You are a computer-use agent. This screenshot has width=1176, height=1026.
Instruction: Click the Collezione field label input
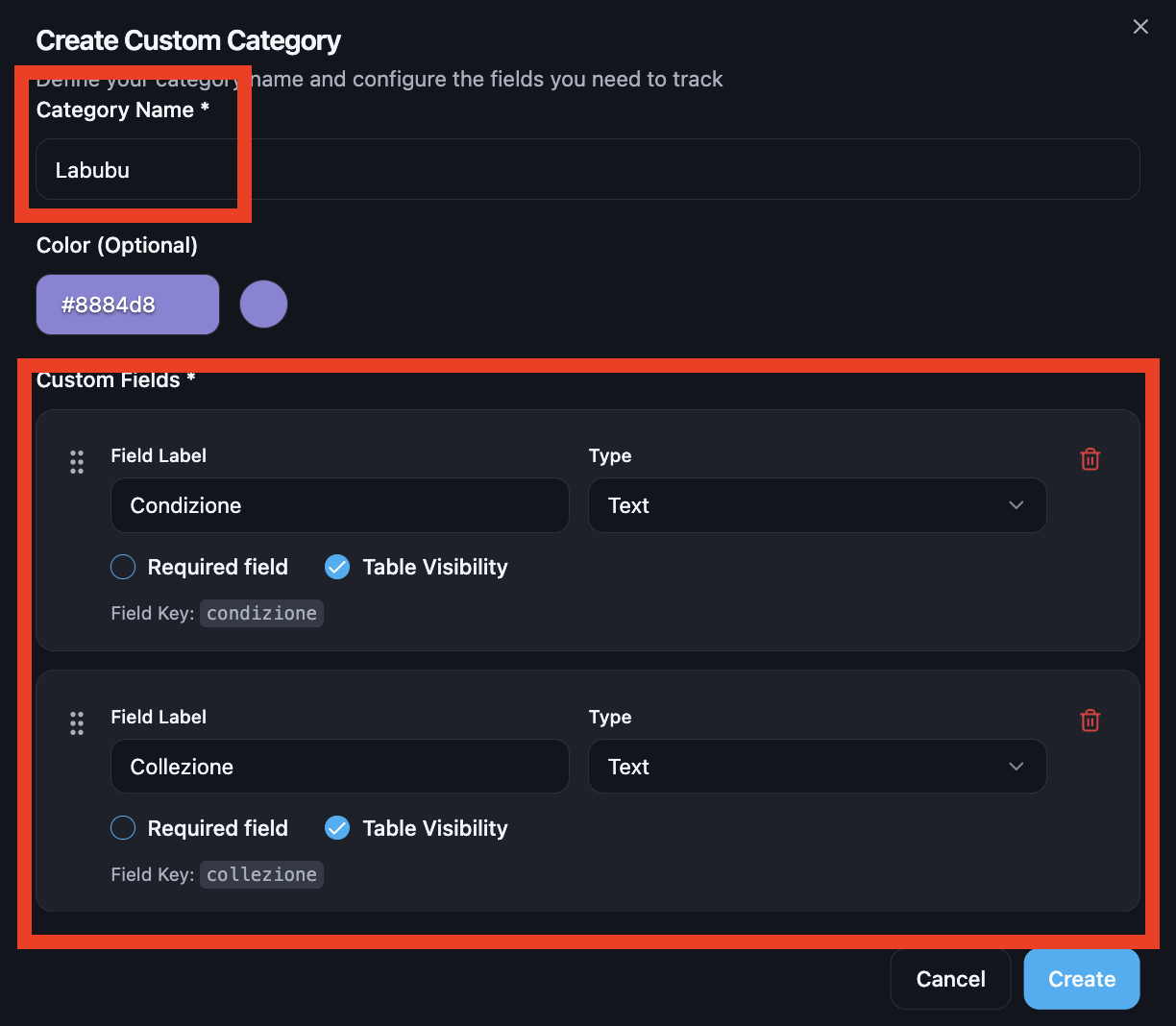point(339,767)
